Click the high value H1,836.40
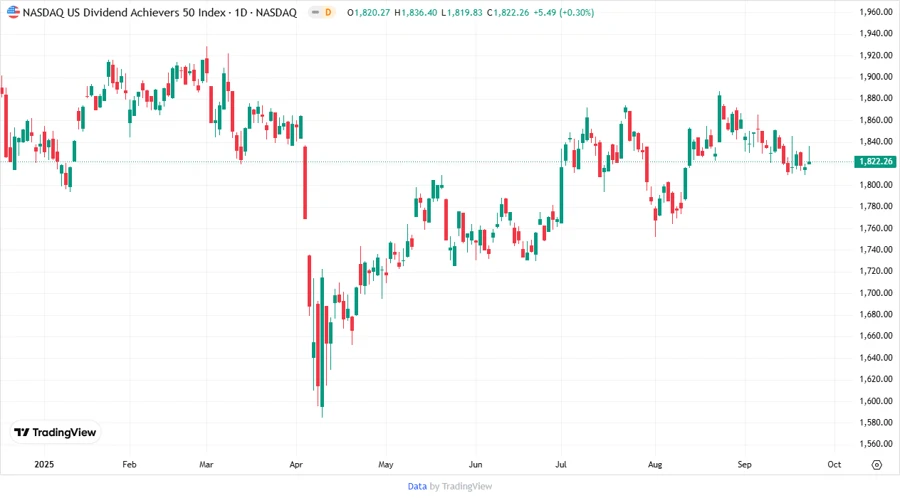The image size is (900, 498). coord(416,12)
